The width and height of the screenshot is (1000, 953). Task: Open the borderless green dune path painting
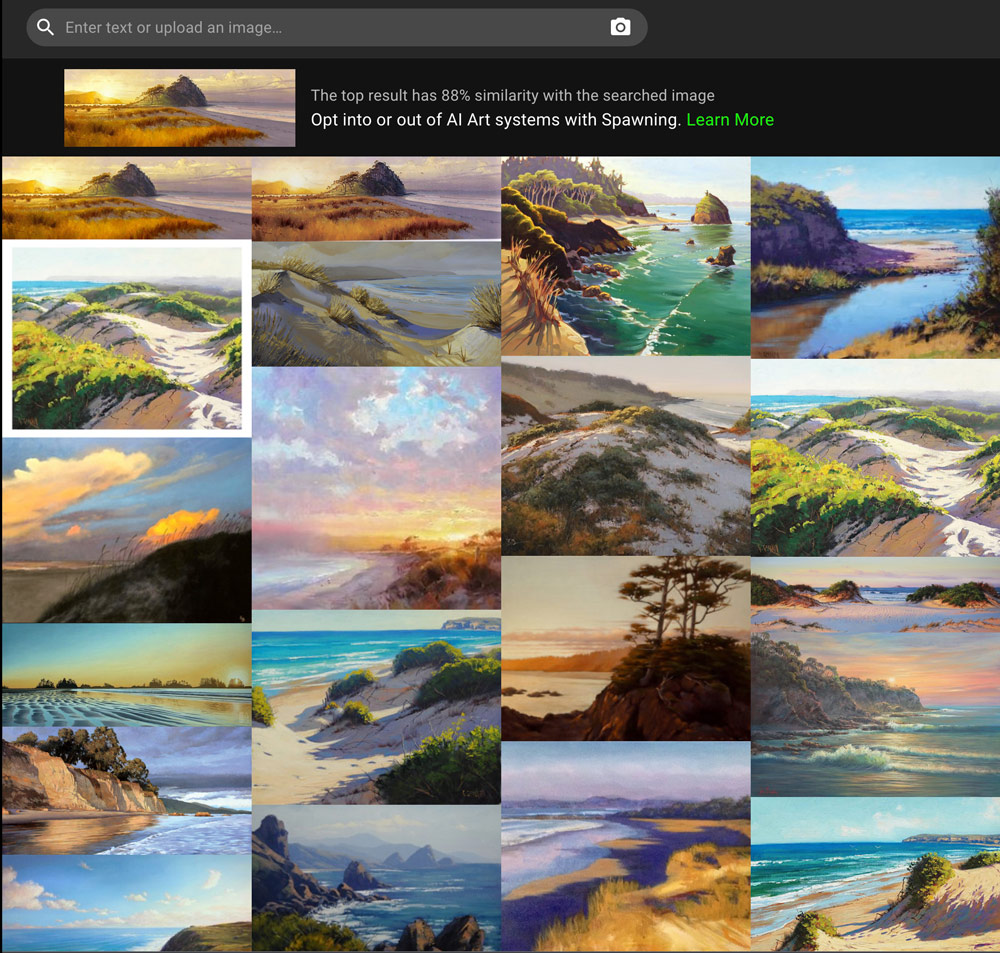coord(875,458)
